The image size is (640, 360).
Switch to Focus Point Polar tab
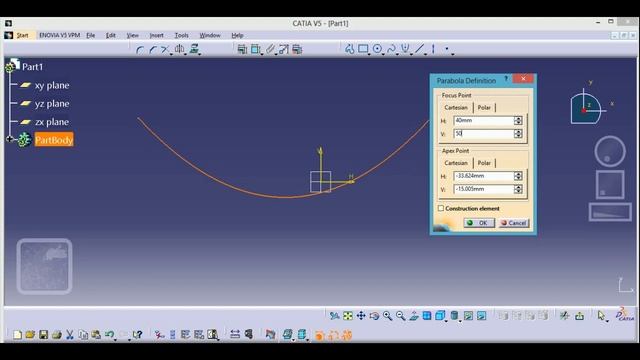coord(484,107)
